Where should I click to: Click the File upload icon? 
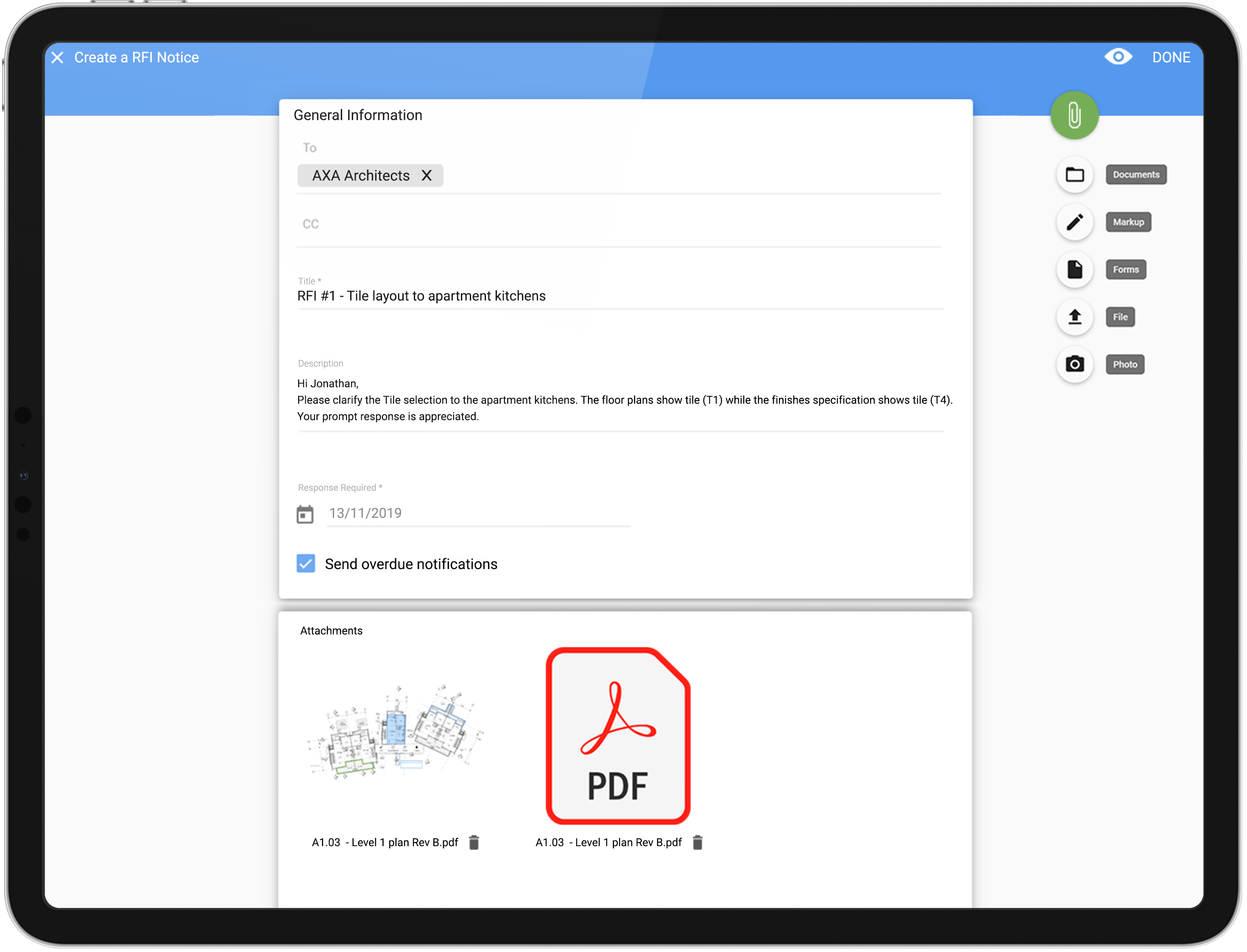coord(1075,317)
